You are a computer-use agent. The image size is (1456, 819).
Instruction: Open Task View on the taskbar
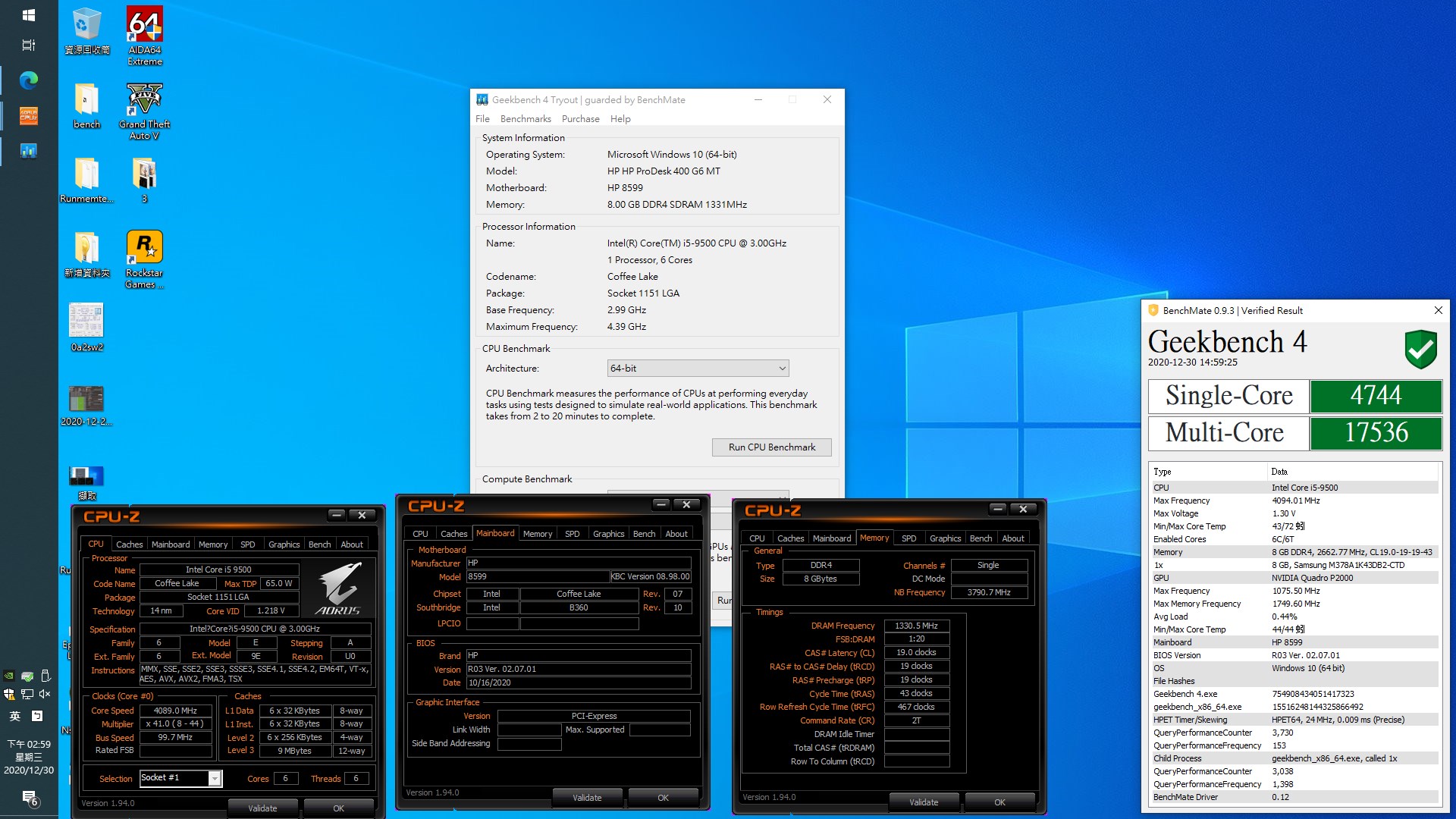(x=29, y=45)
